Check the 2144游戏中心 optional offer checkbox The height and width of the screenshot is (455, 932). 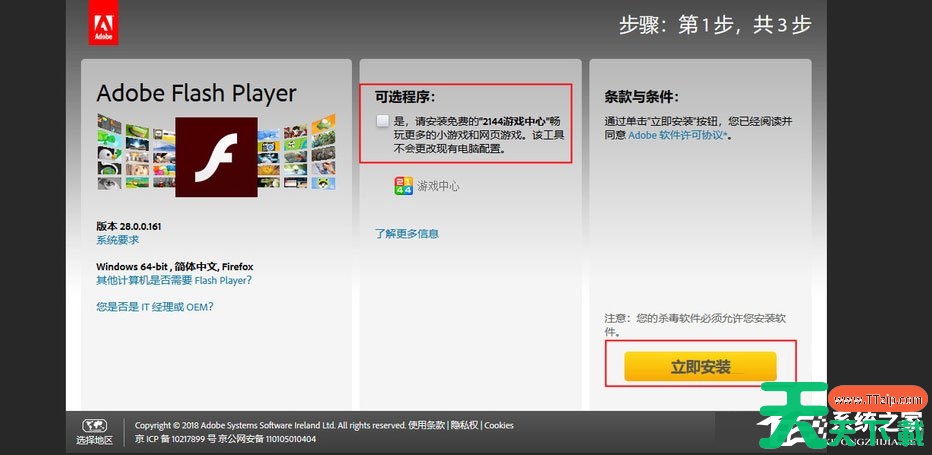tap(383, 121)
